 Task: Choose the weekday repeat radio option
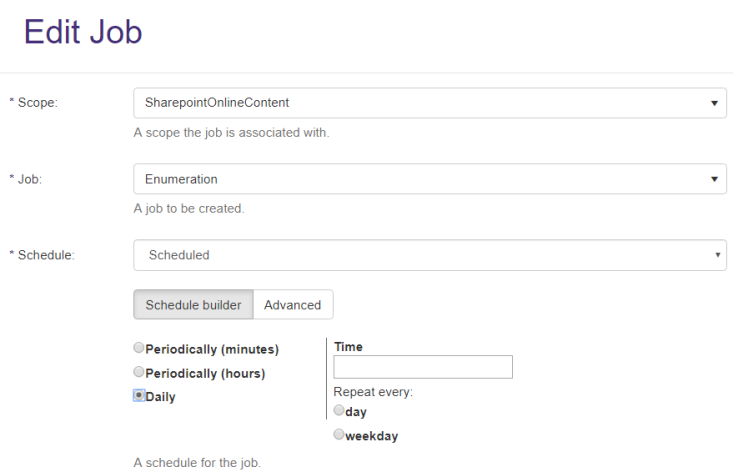[x=339, y=434]
